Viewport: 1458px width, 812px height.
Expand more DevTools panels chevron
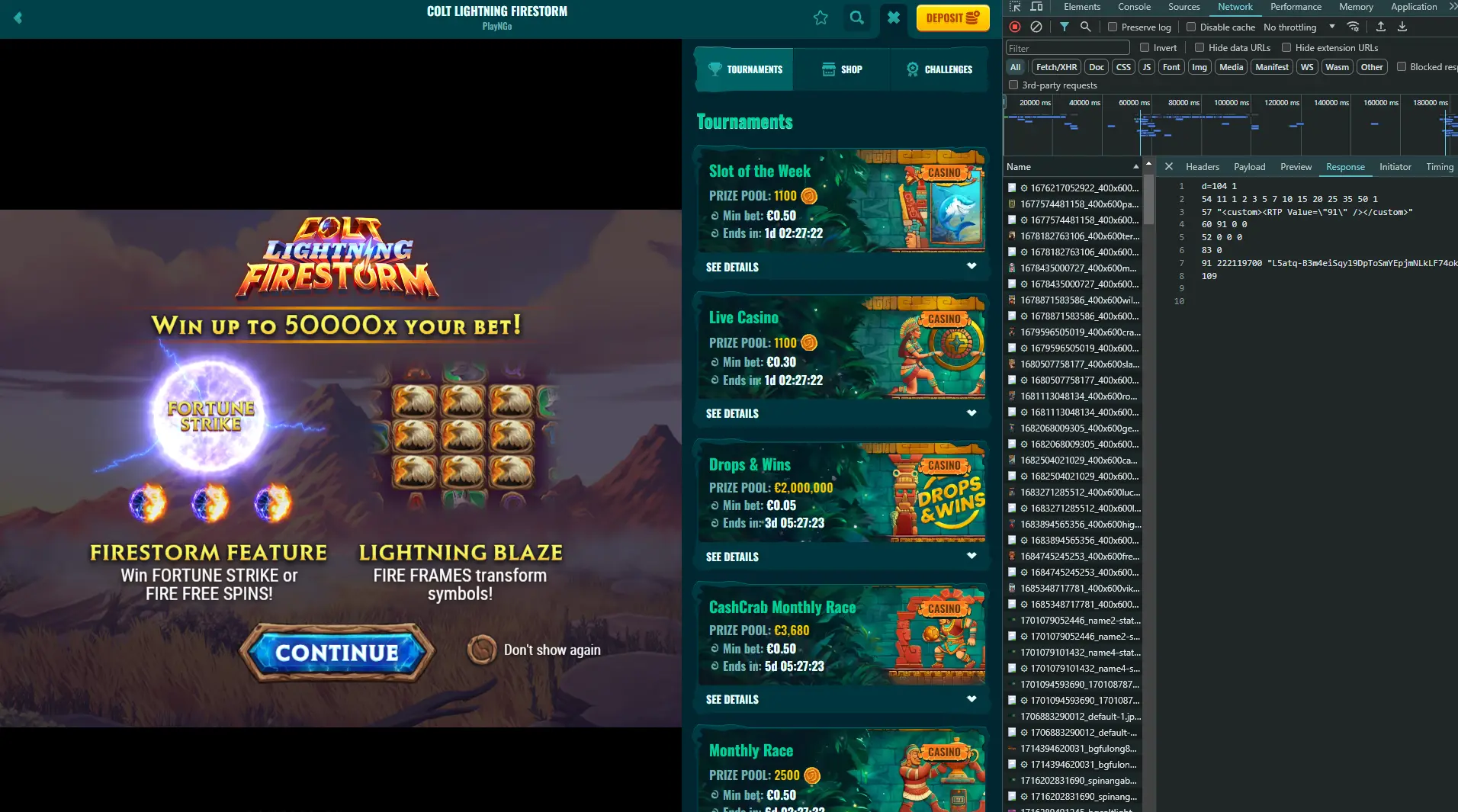[1453, 7]
